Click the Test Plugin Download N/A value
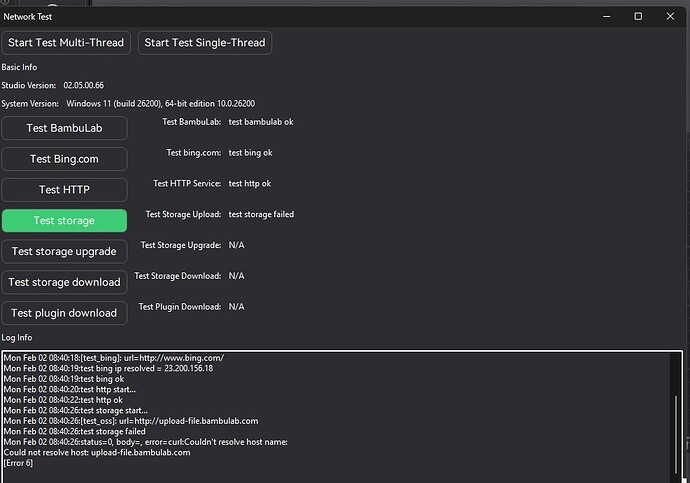 (x=236, y=307)
